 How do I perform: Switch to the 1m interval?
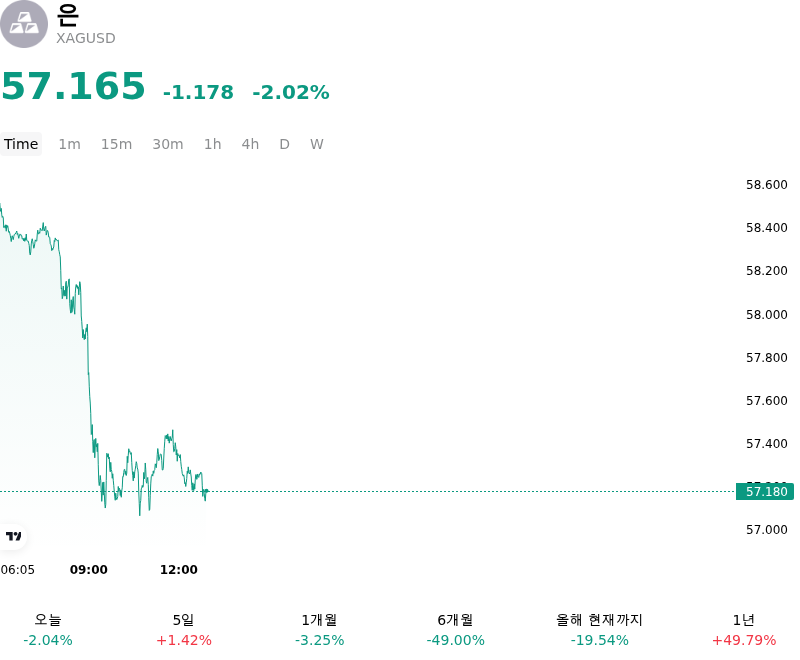click(69, 144)
